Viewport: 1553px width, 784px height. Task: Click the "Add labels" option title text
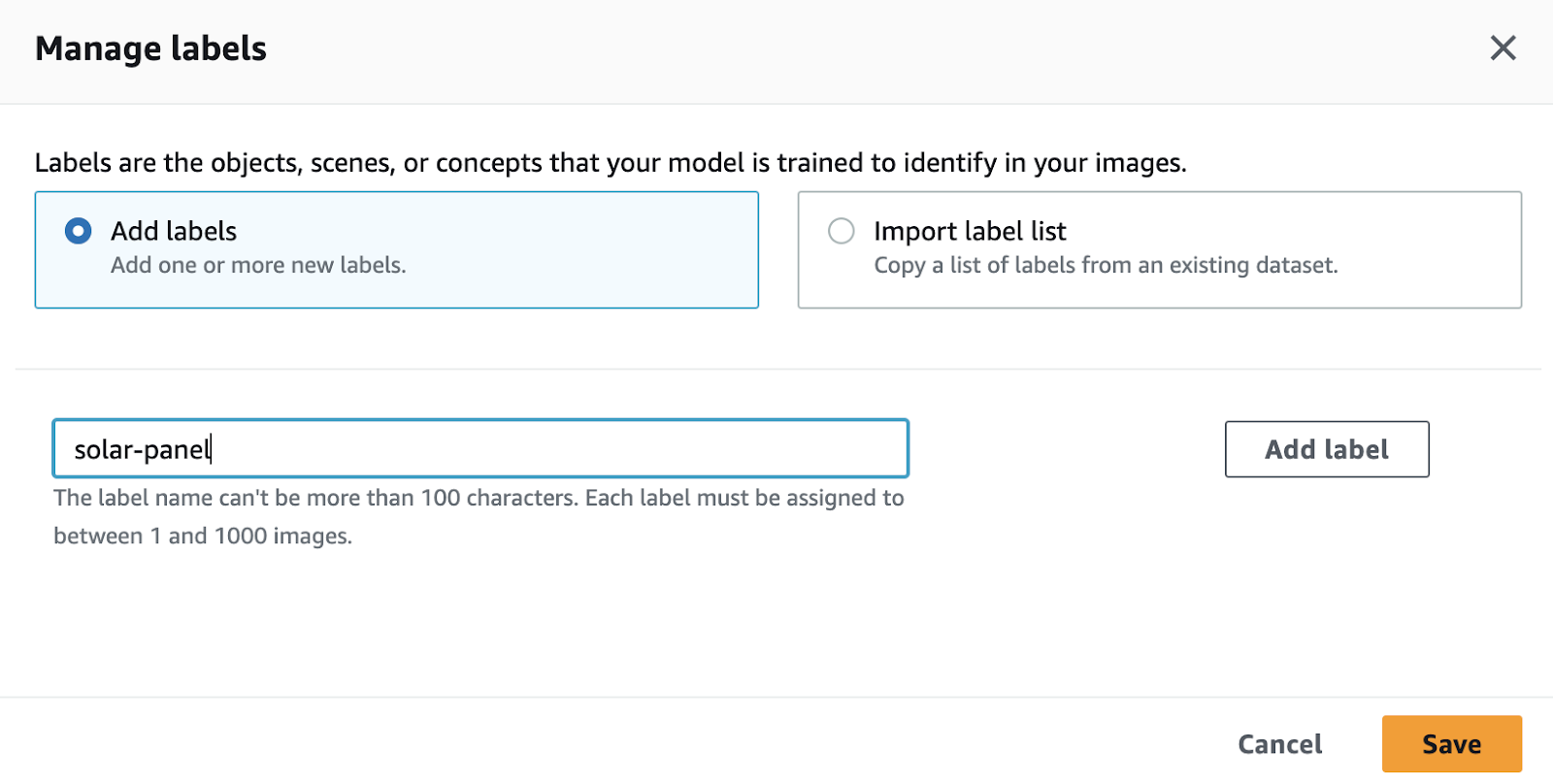pos(174,231)
